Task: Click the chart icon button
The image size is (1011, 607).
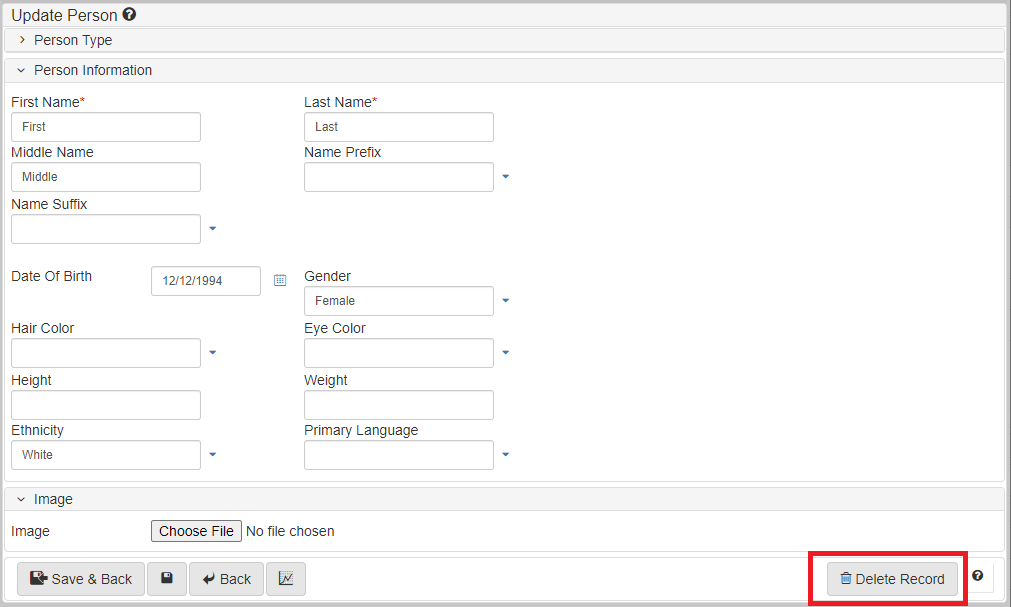Action: coord(286,579)
